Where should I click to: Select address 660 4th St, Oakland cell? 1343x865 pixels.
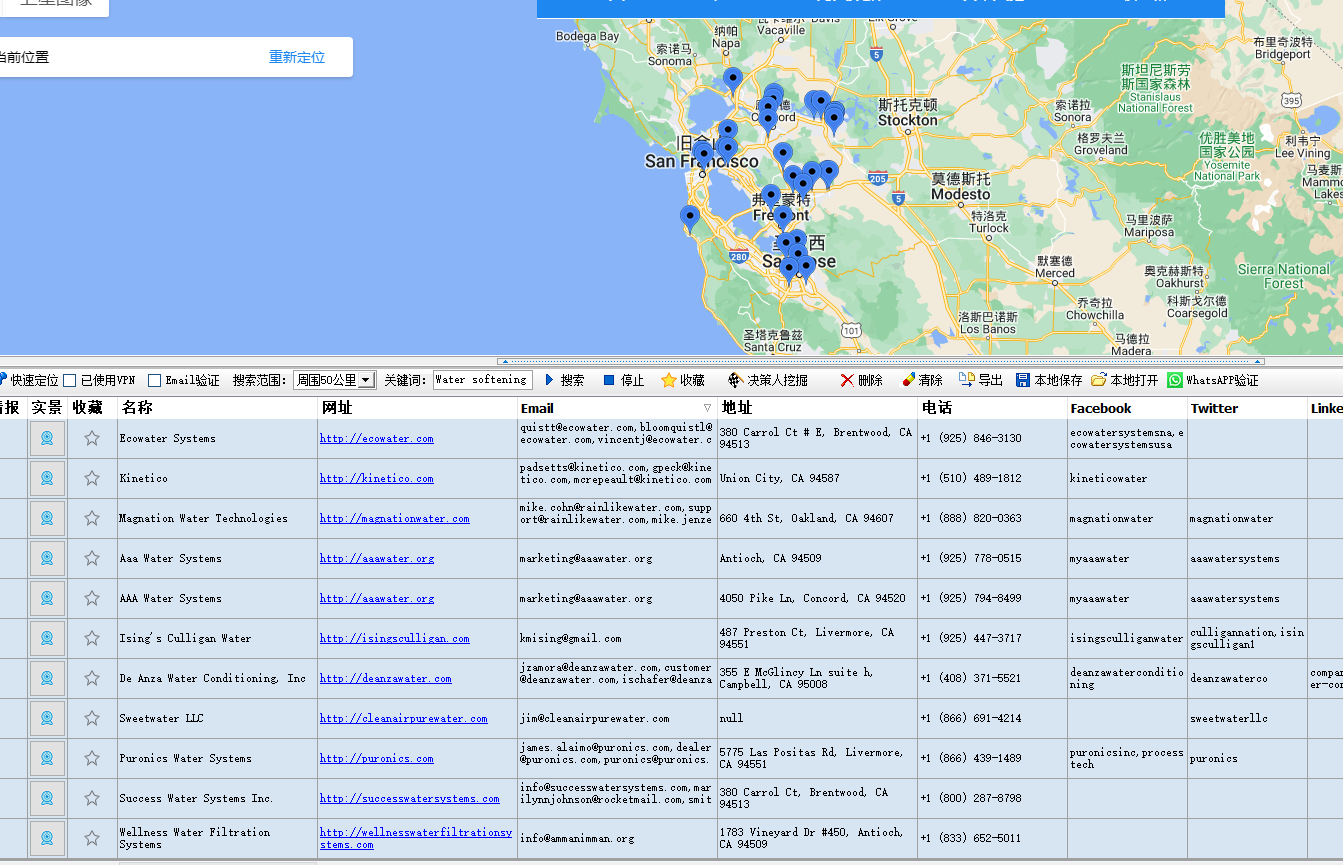point(817,518)
